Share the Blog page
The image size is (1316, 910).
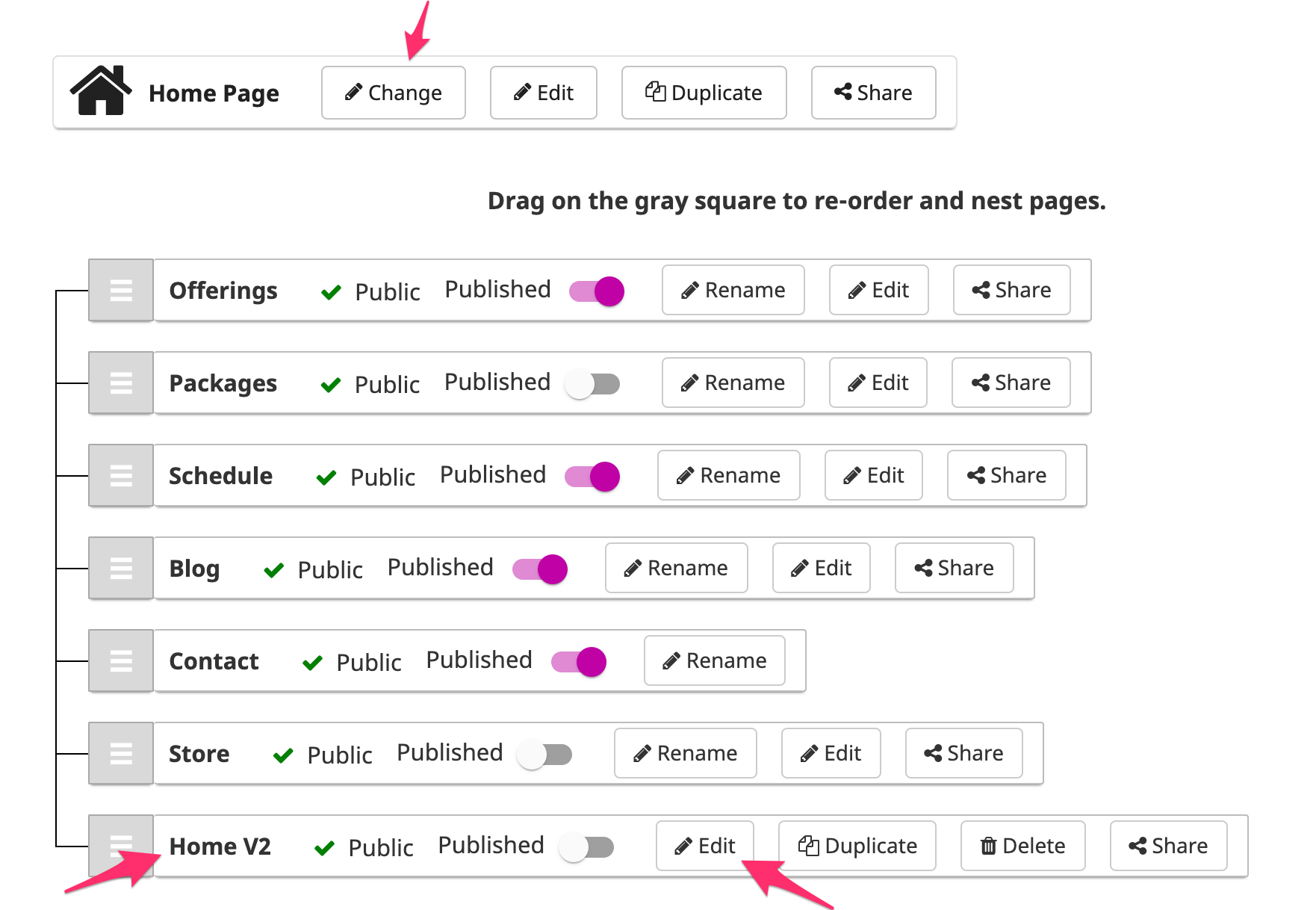(955, 568)
